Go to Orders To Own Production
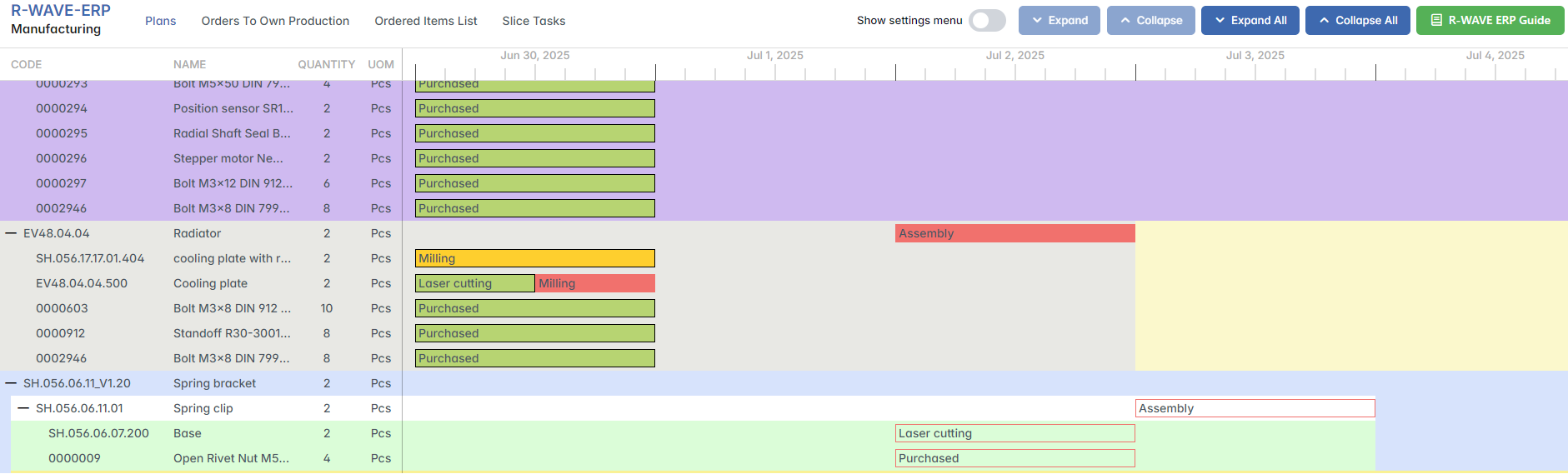 pos(275,21)
